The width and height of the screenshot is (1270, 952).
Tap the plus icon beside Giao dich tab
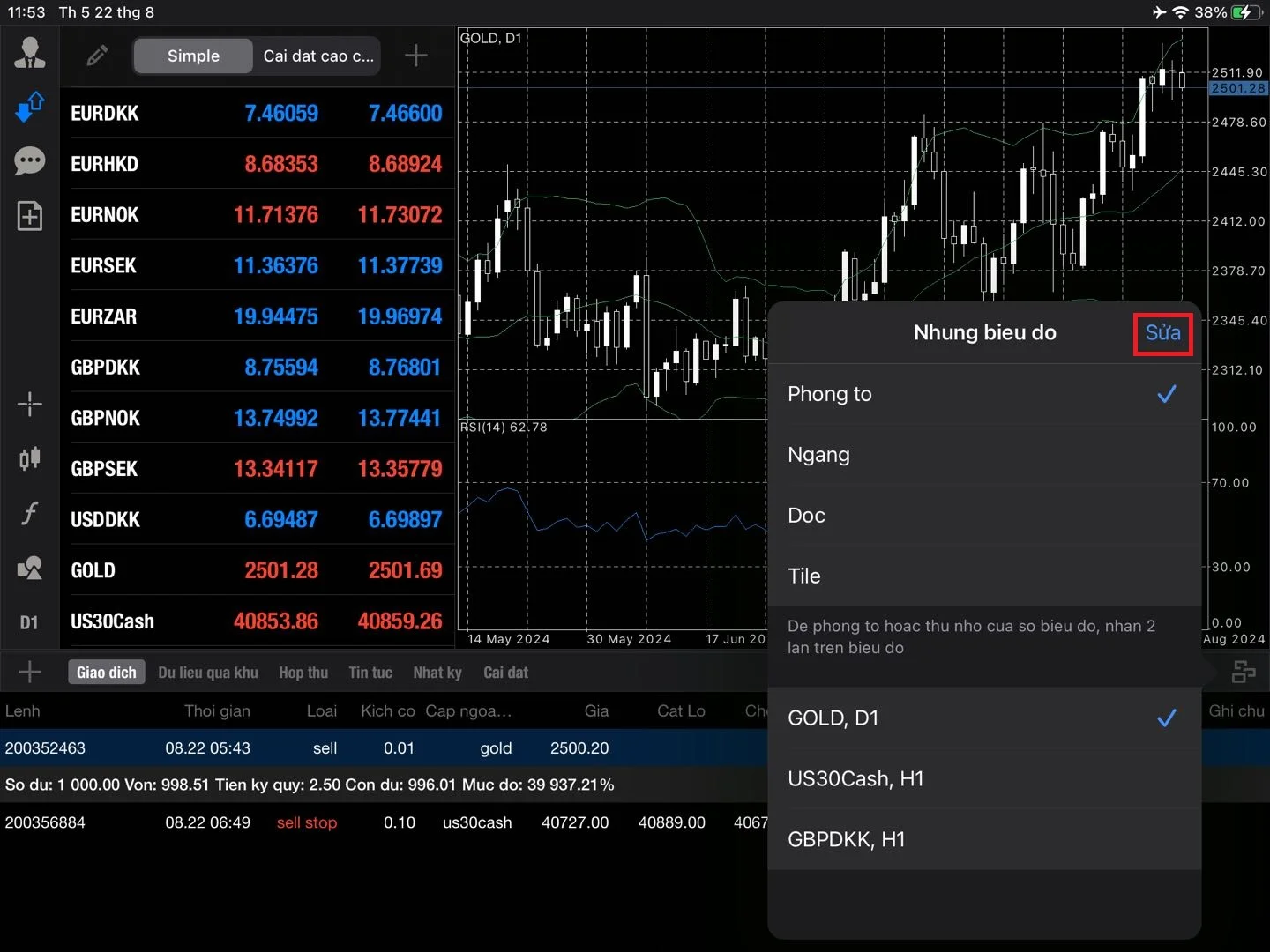click(x=30, y=672)
